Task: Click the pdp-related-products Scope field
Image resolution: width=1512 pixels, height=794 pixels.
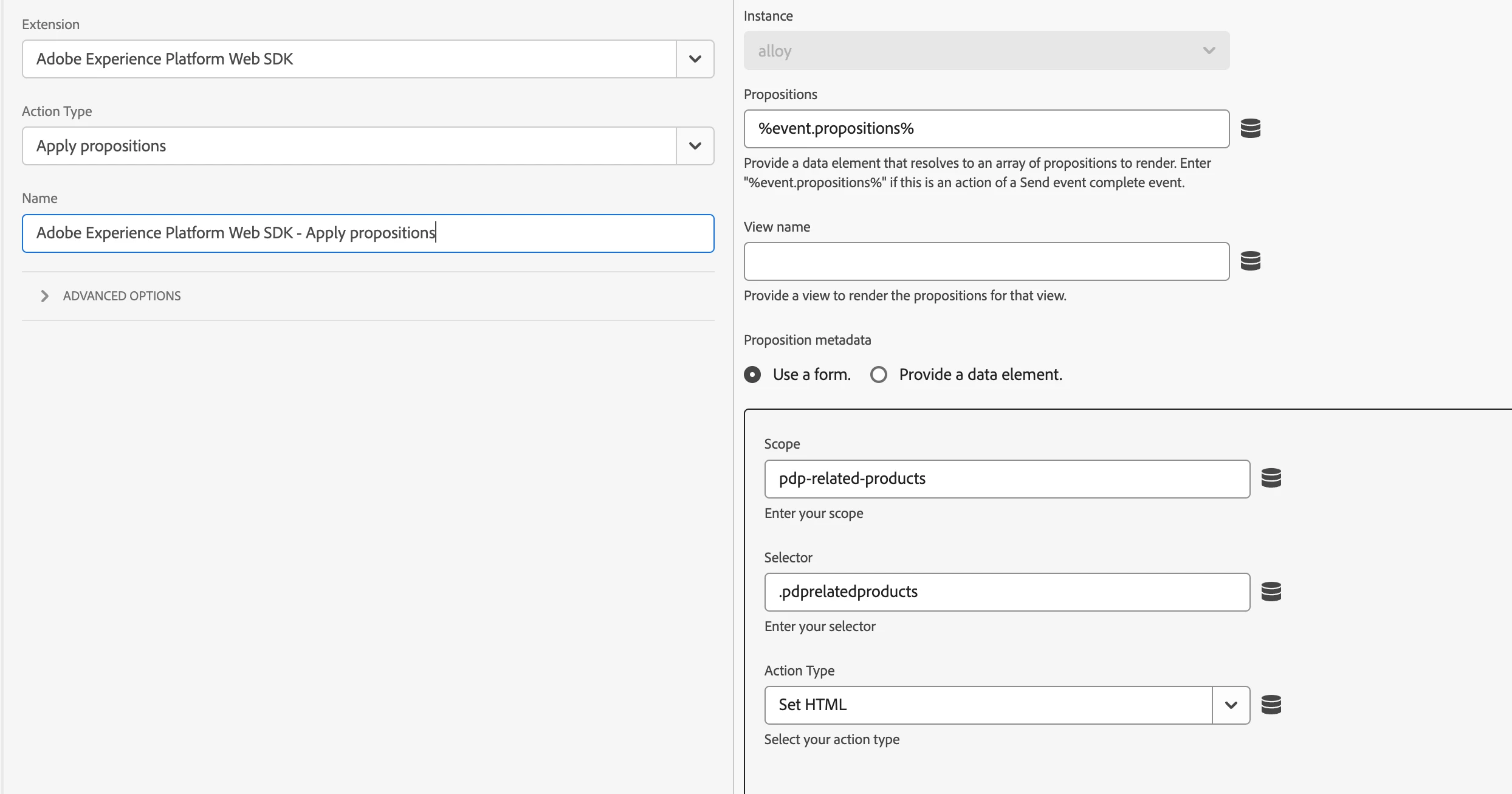Action: [1006, 479]
